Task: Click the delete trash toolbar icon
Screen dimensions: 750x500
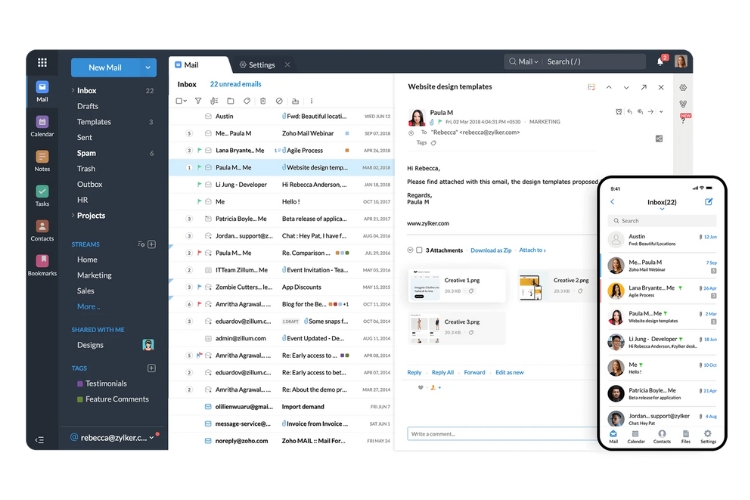Action: point(263,101)
